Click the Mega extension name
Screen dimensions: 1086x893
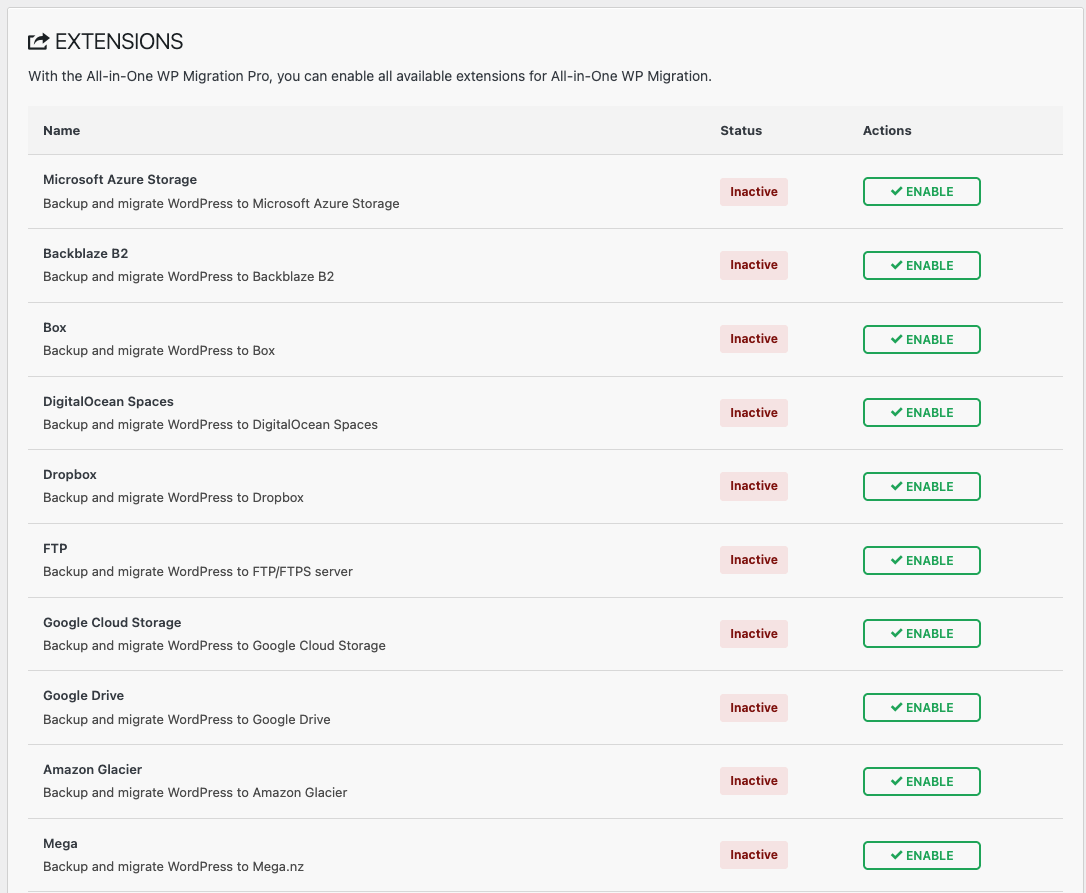(x=60, y=844)
